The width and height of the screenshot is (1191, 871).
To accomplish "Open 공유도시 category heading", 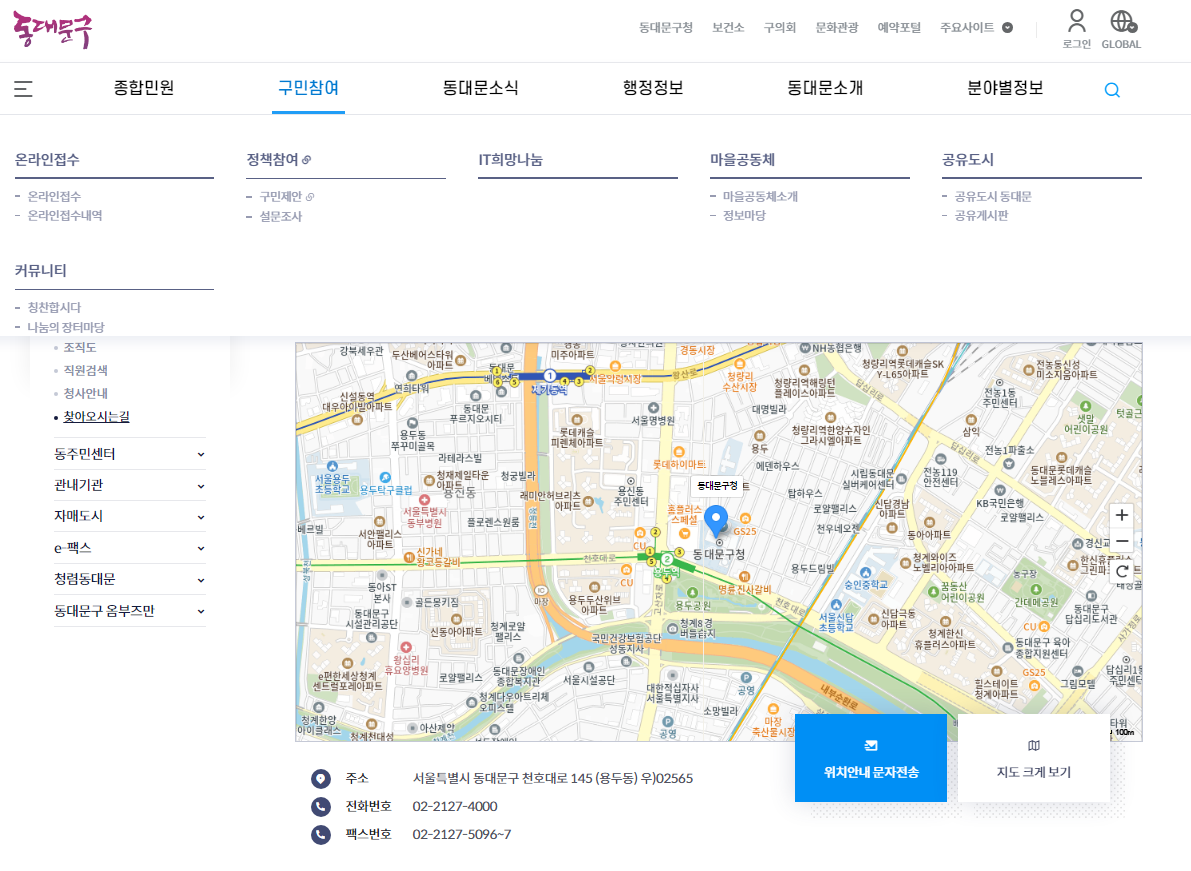I will coord(968,159).
